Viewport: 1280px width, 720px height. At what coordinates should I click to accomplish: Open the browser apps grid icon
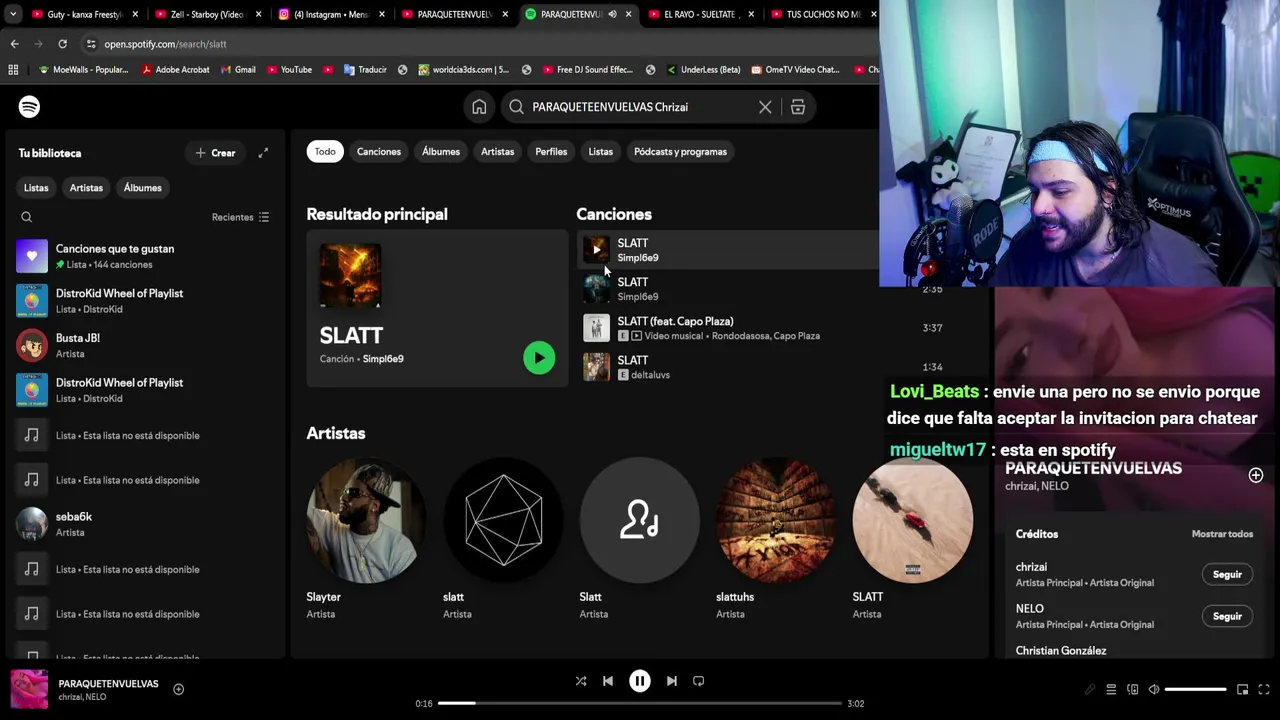click(x=13, y=70)
